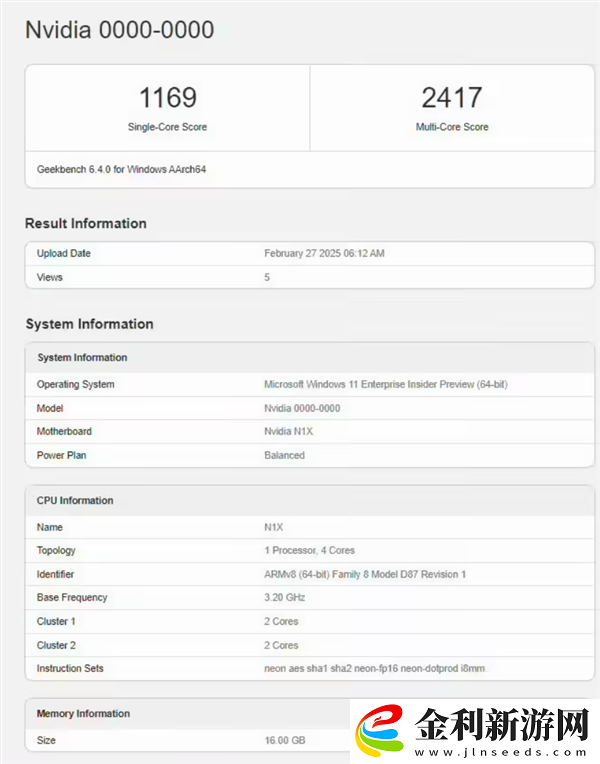Screen dimensions: 600x764
Task: Click the "Power Plan" row label
Action: pyautogui.click(x=61, y=455)
